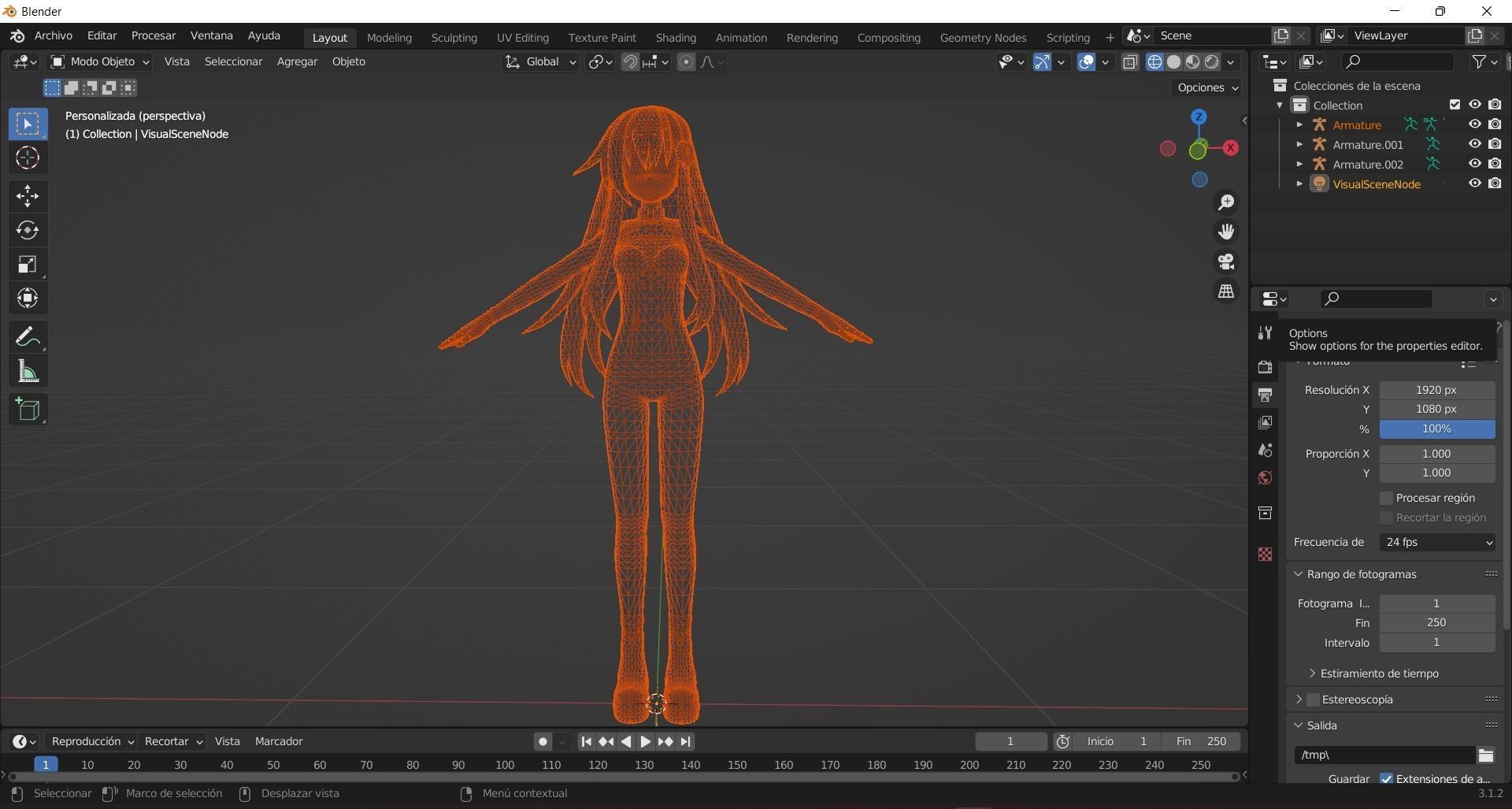Select the Measure tool
This screenshot has width=1512, height=809.
28,371
